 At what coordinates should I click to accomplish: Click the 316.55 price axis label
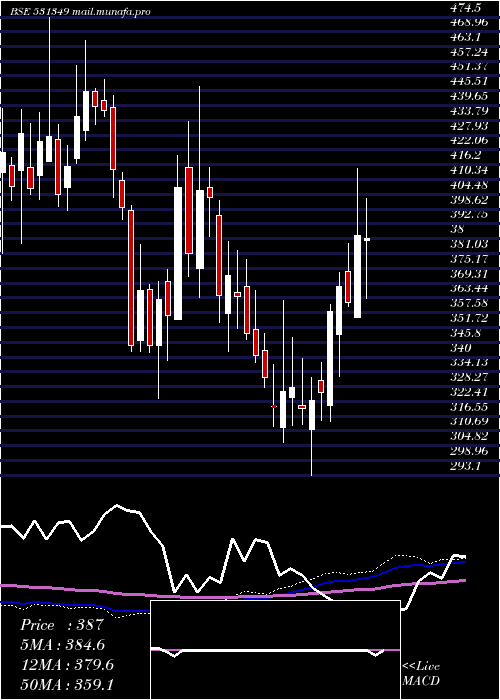[x=469, y=407]
